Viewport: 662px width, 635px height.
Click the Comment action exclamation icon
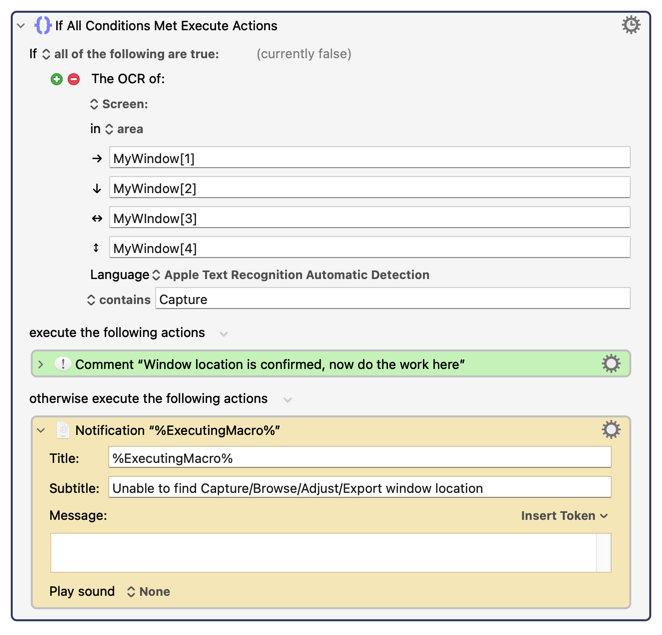[x=63, y=364]
